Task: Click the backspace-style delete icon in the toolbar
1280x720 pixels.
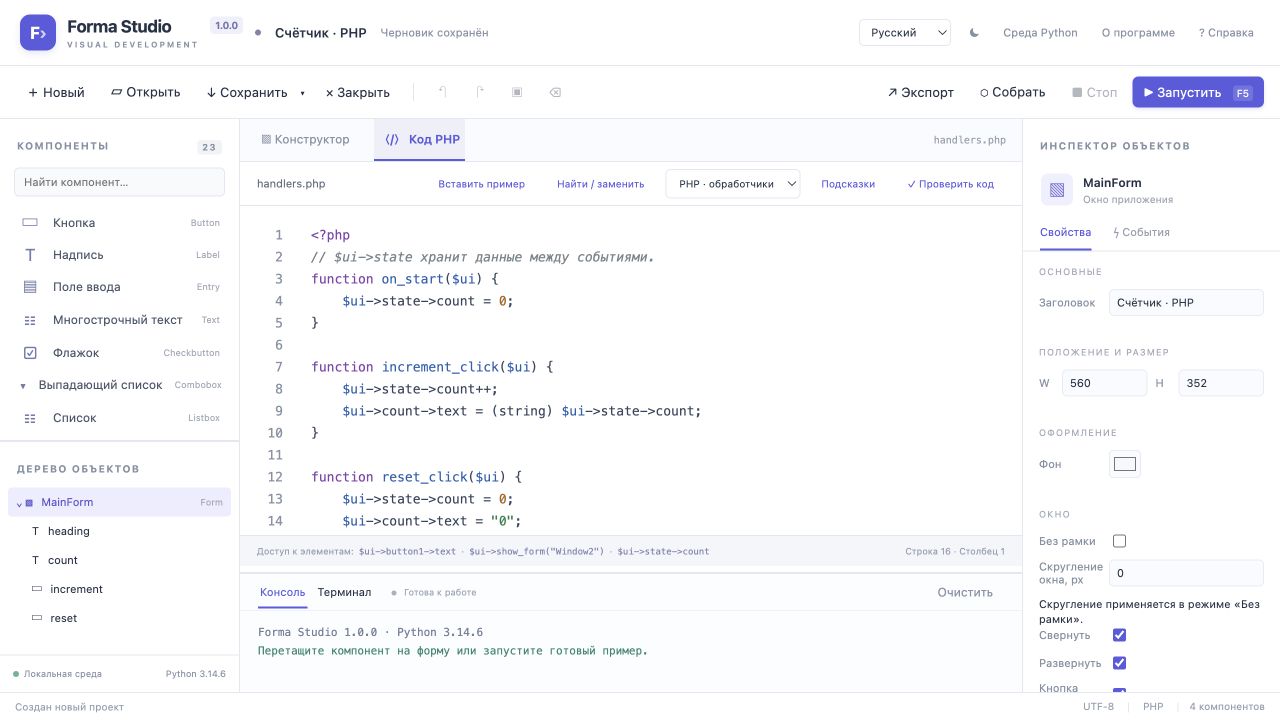Action: (555, 92)
